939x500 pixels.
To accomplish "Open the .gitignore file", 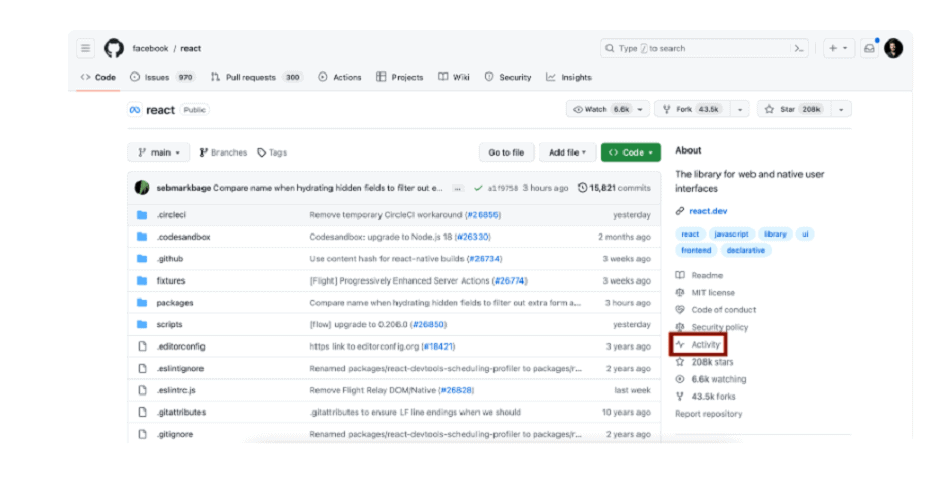I will pos(175,435).
